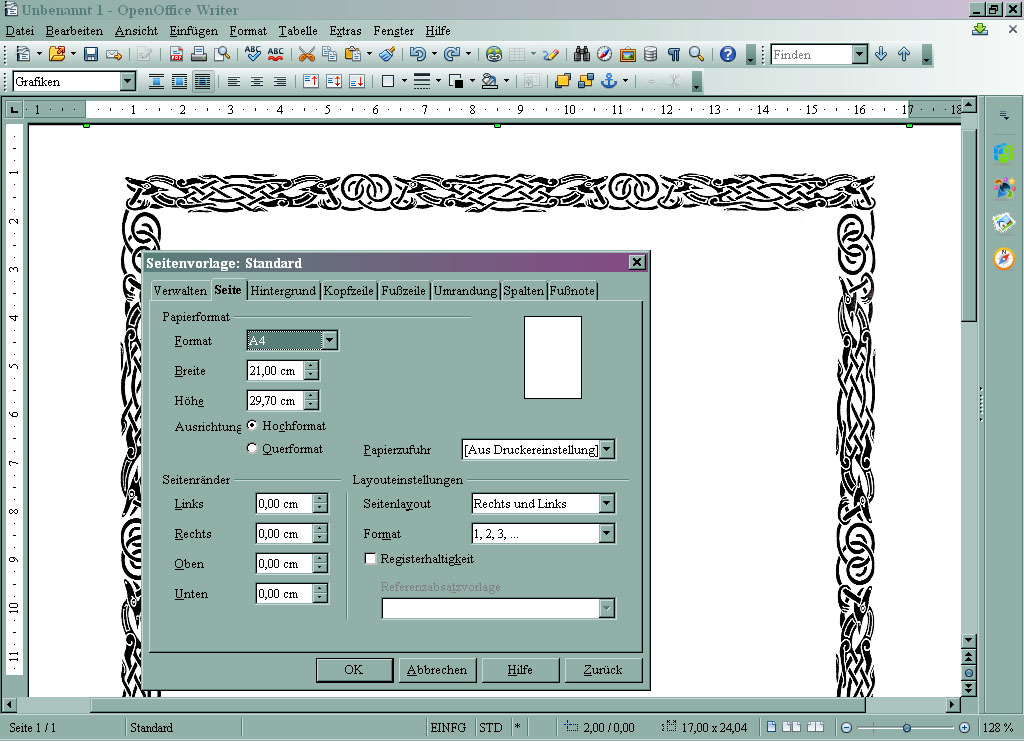
Task: Select the Querformat radio button
Action: click(254, 448)
